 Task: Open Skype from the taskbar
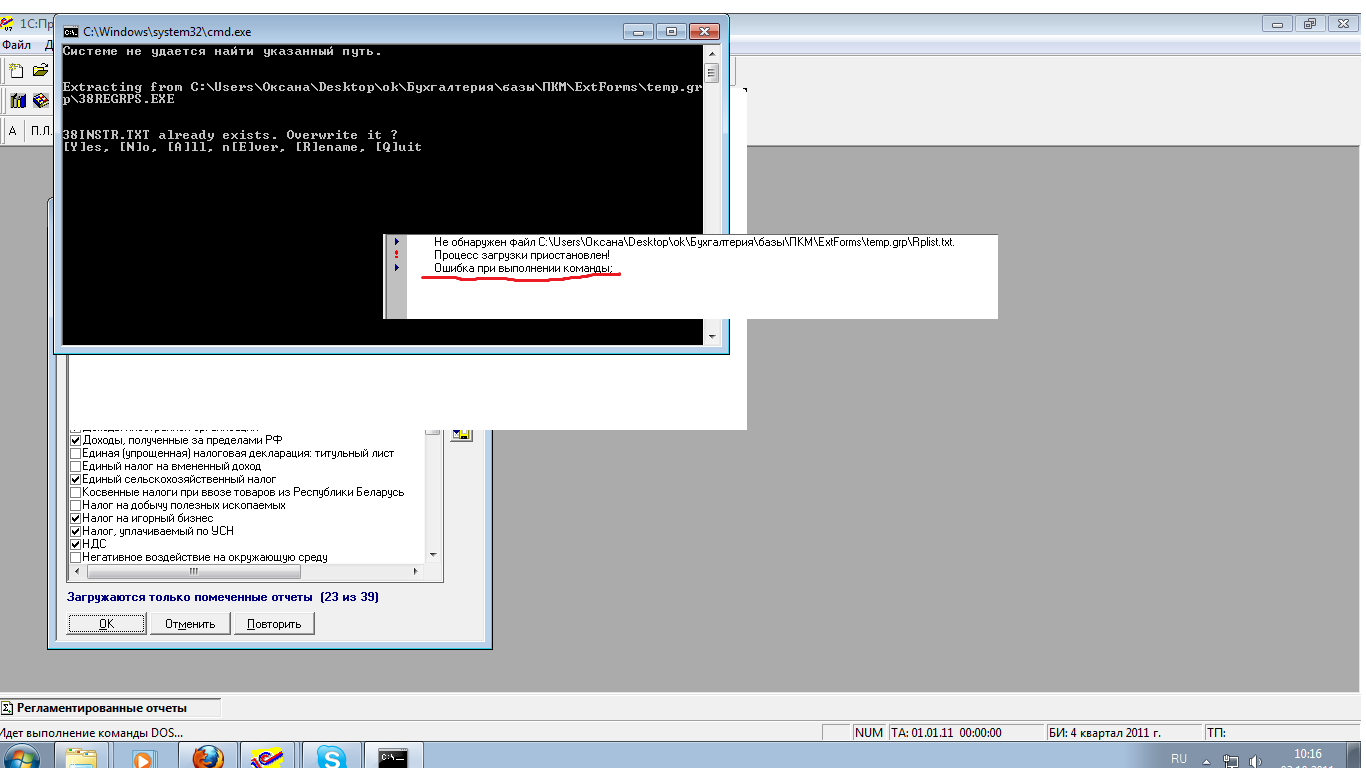[x=331, y=757]
